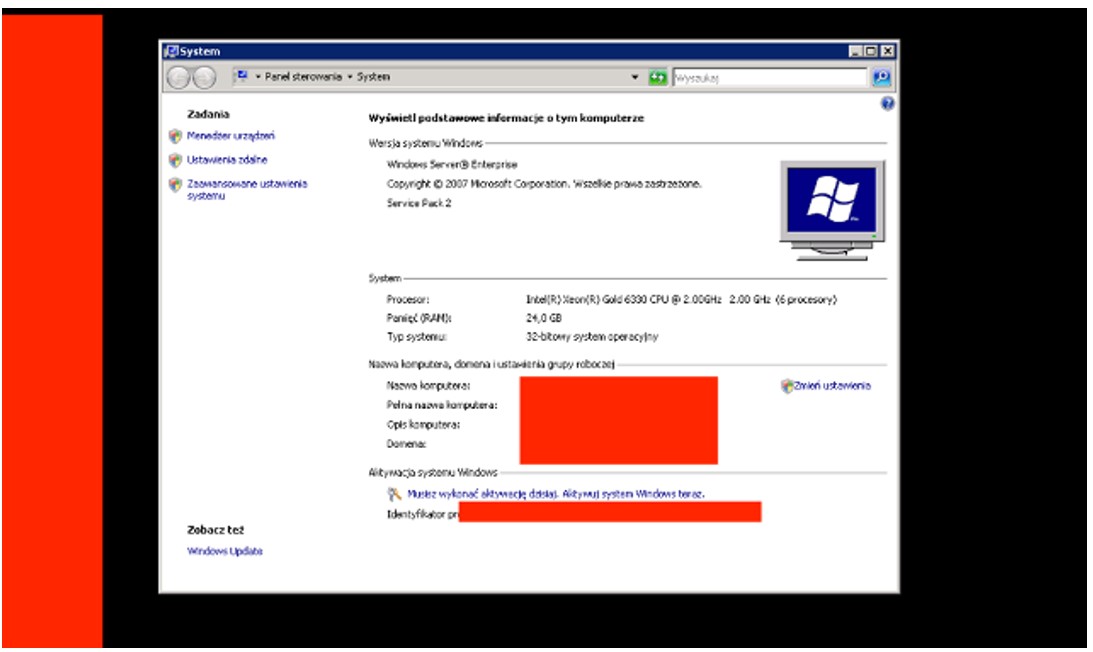This screenshot has width=1093, height=652.
Task: Click the control panel icon in address bar
Action: click(x=241, y=76)
